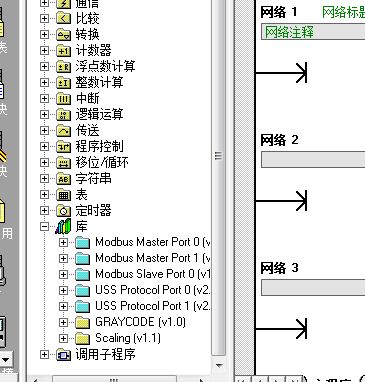Screen dimensions: 365x382
Task: Click the 表 table icon
Action: point(63,194)
